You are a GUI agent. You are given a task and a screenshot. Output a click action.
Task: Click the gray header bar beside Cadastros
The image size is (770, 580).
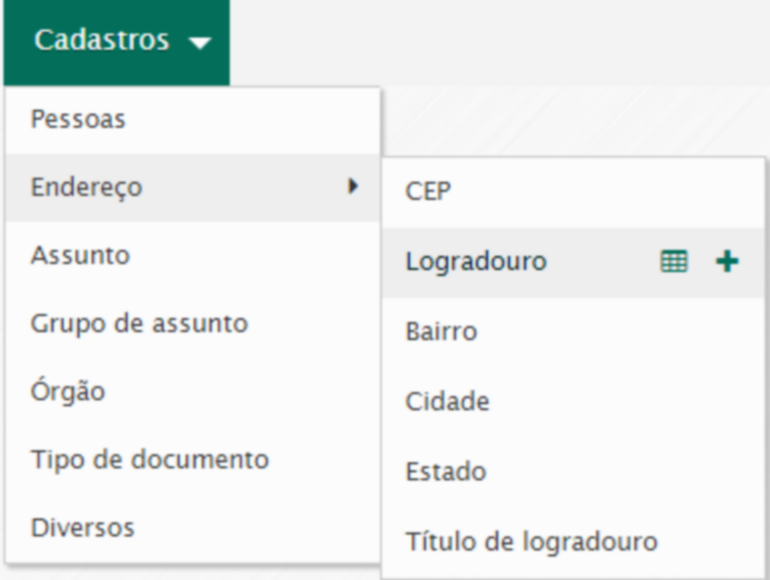[x=500, y=42]
